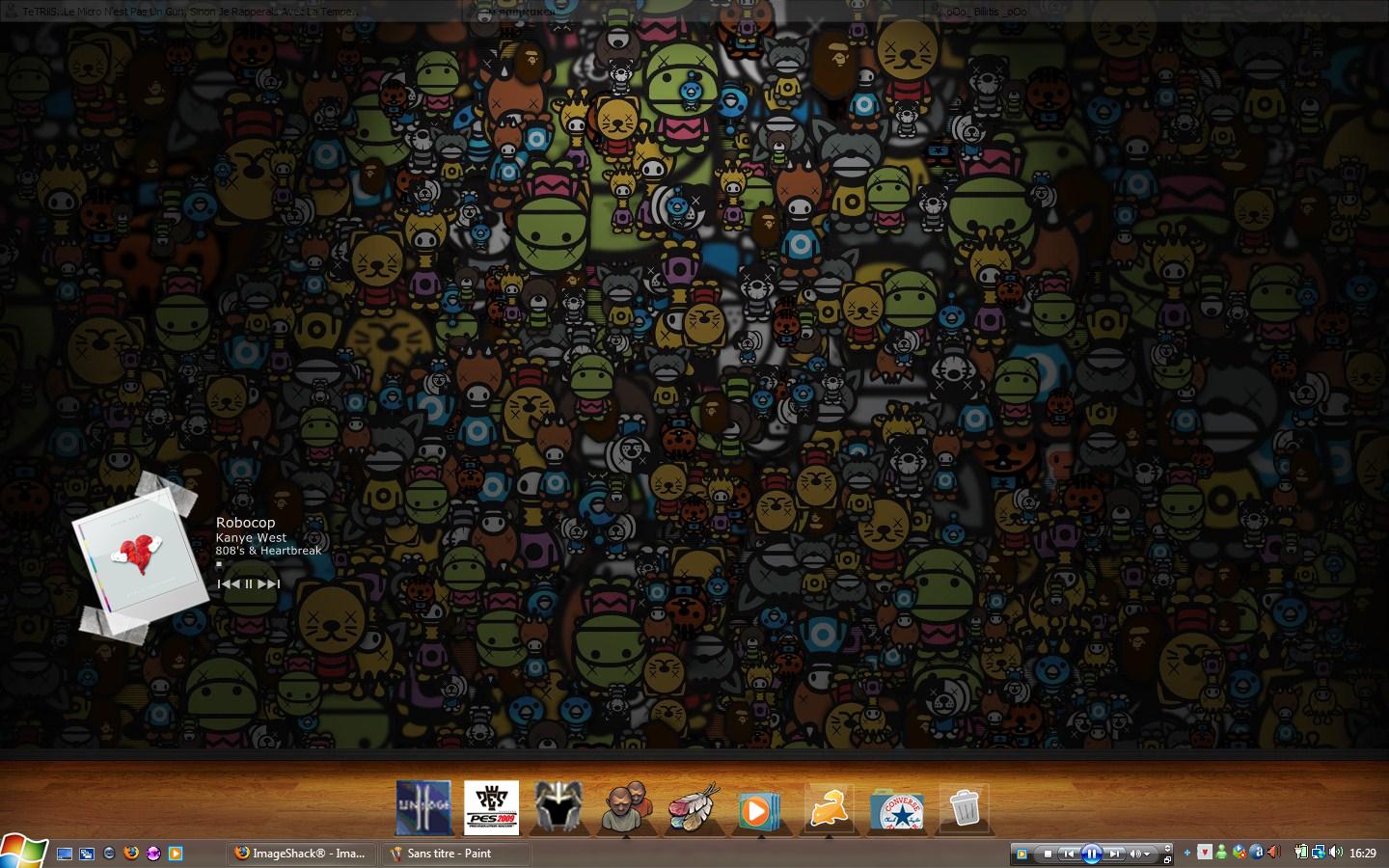The image size is (1389, 868).
Task: Click the feathers icon in the dock
Action: click(x=694, y=807)
